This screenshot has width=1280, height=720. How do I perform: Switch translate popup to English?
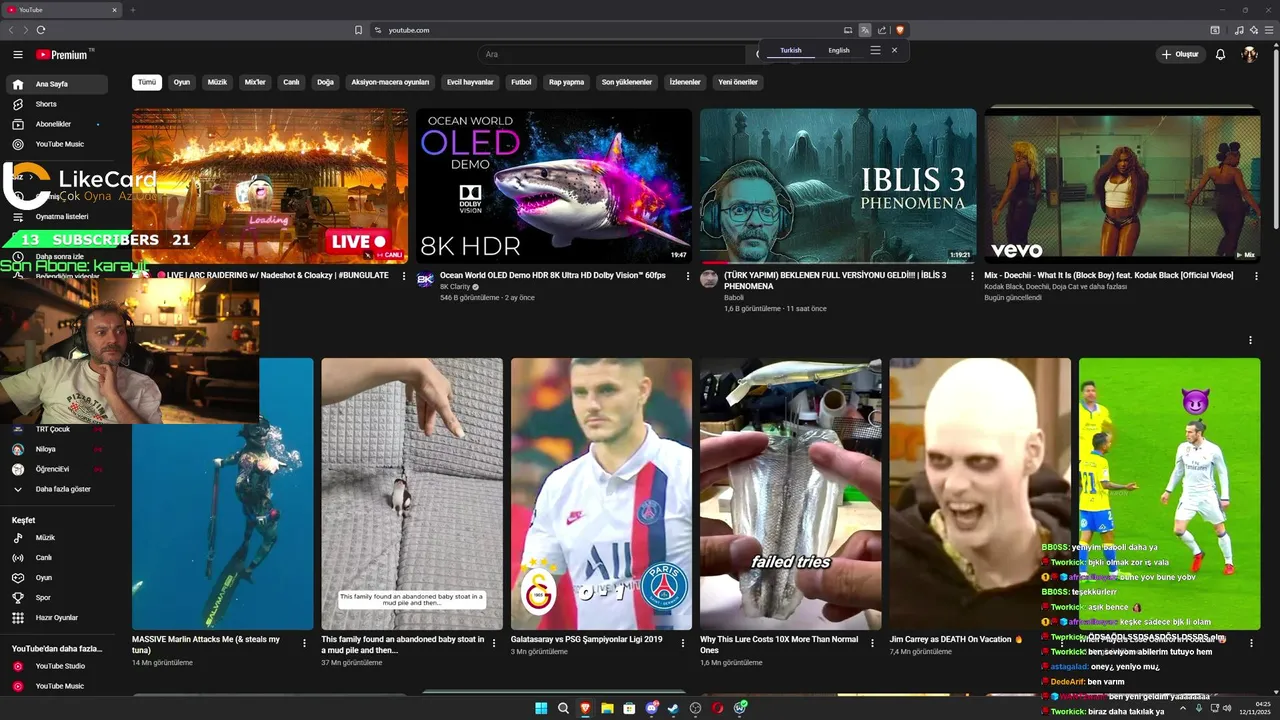pos(839,50)
